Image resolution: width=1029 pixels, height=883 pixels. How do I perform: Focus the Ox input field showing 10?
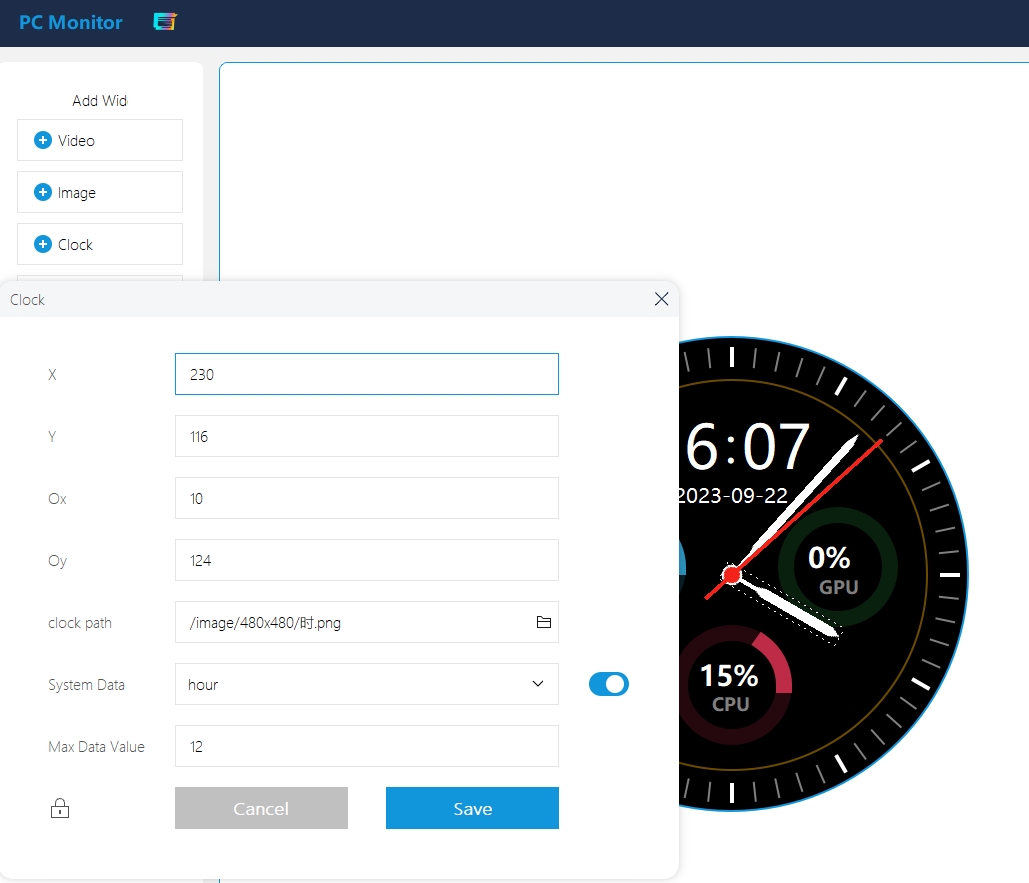click(x=366, y=498)
